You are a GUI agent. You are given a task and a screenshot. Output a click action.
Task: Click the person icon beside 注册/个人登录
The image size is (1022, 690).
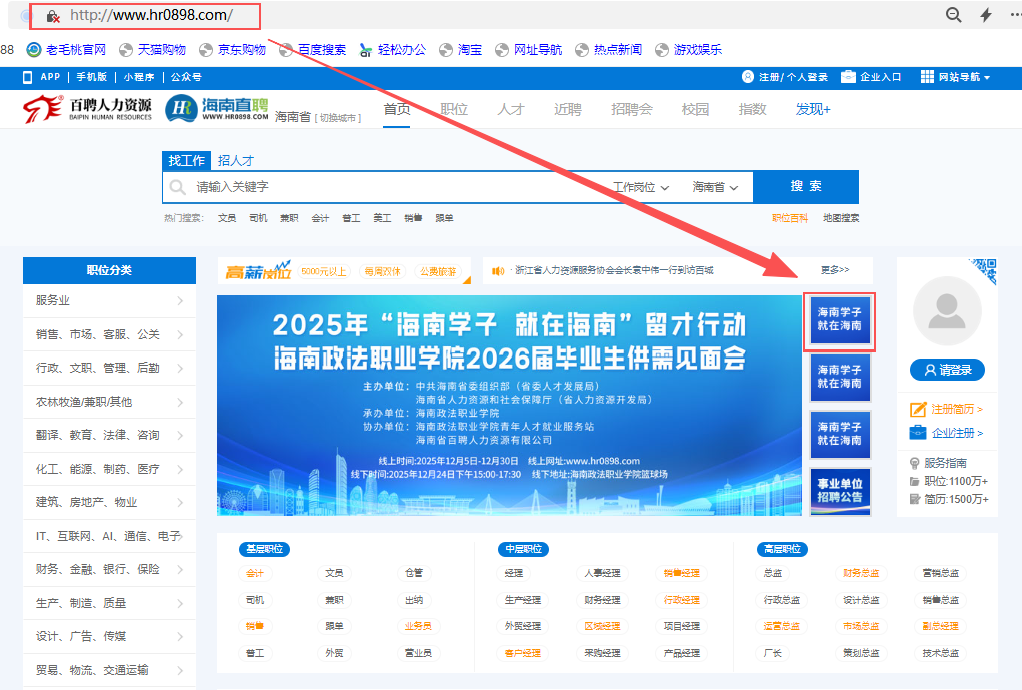pos(748,77)
